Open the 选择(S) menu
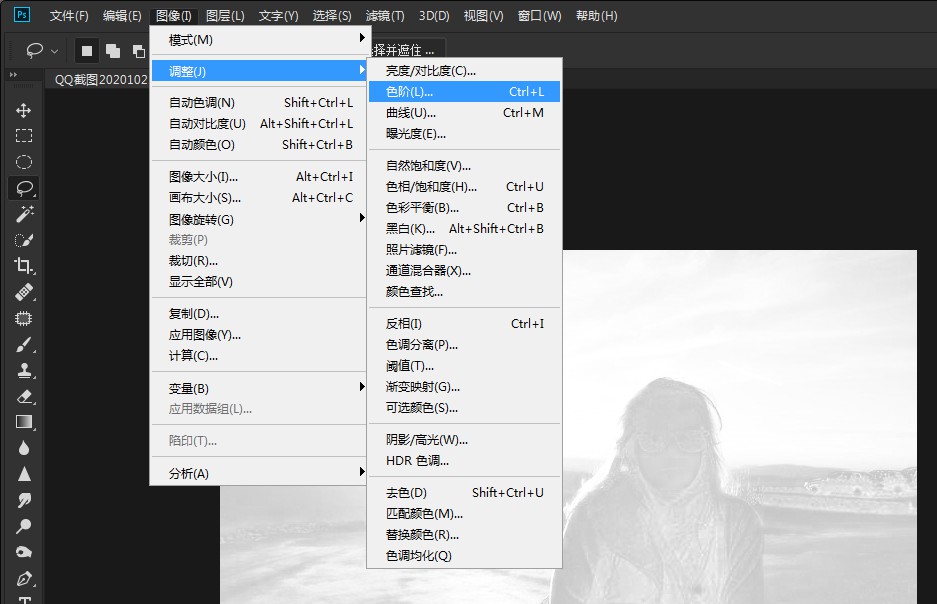This screenshot has height=604, width=937. click(x=332, y=16)
